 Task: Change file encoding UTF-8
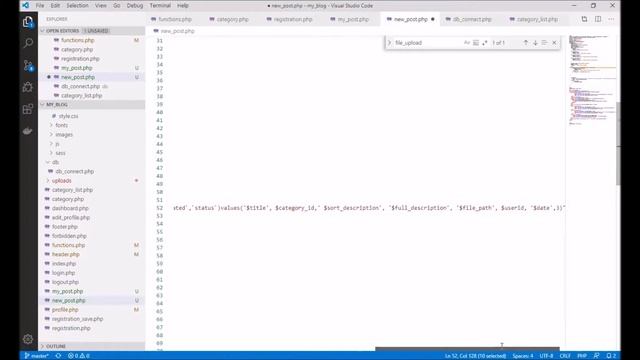pyautogui.click(x=547, y=356)
